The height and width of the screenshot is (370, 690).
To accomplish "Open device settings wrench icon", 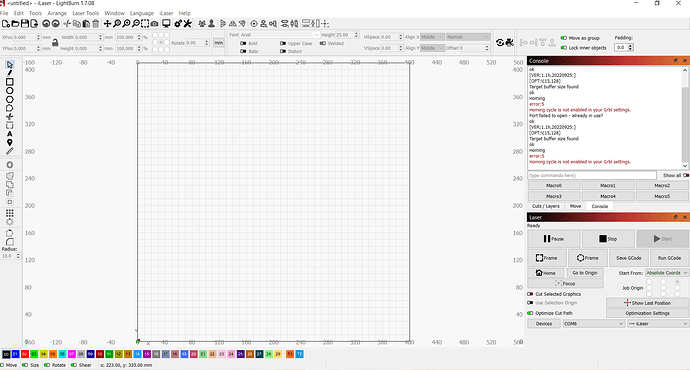I will [x=187, y=24].
